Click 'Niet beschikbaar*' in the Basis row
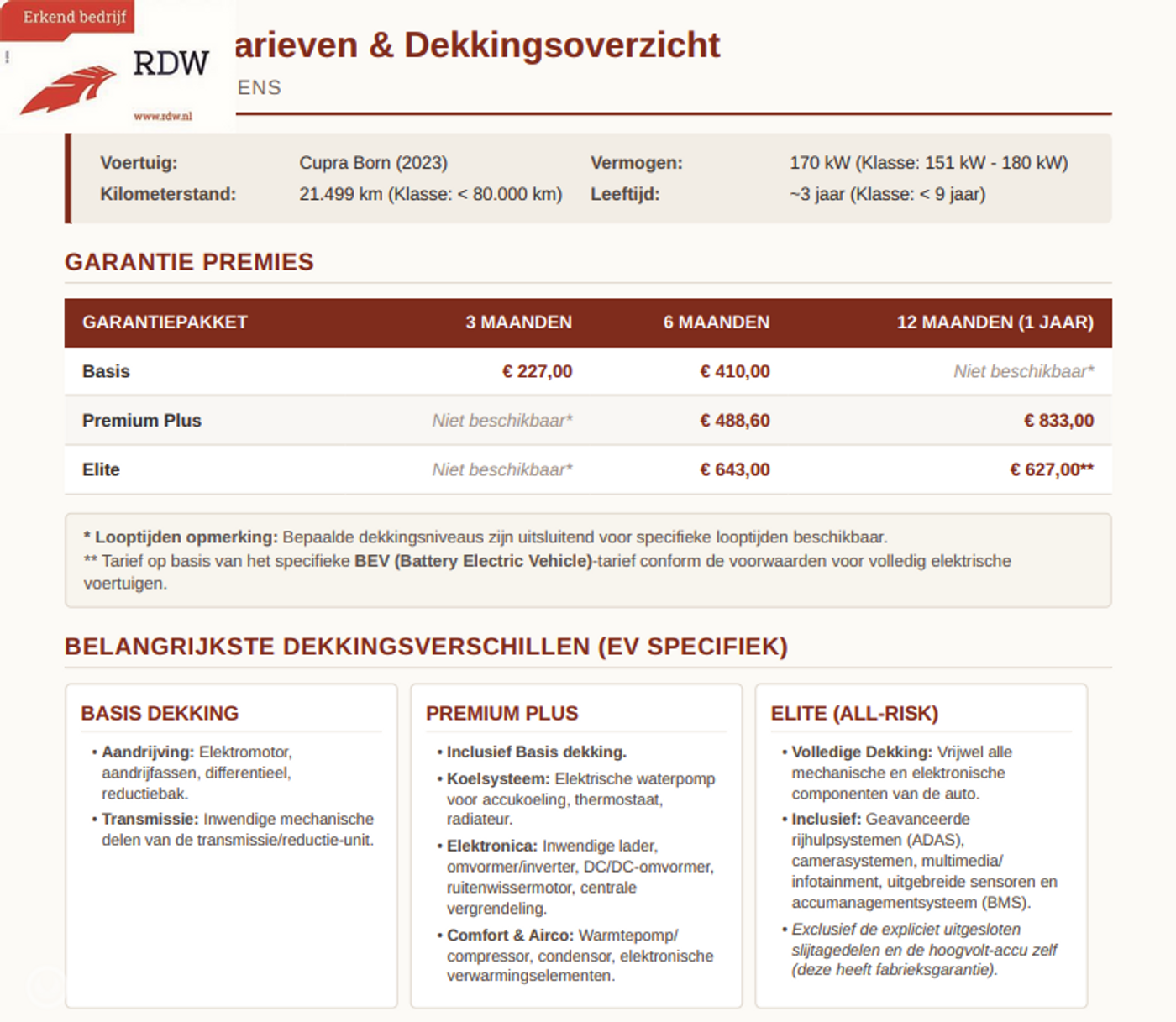1176x1022 pixels. tap(1024, 371)
